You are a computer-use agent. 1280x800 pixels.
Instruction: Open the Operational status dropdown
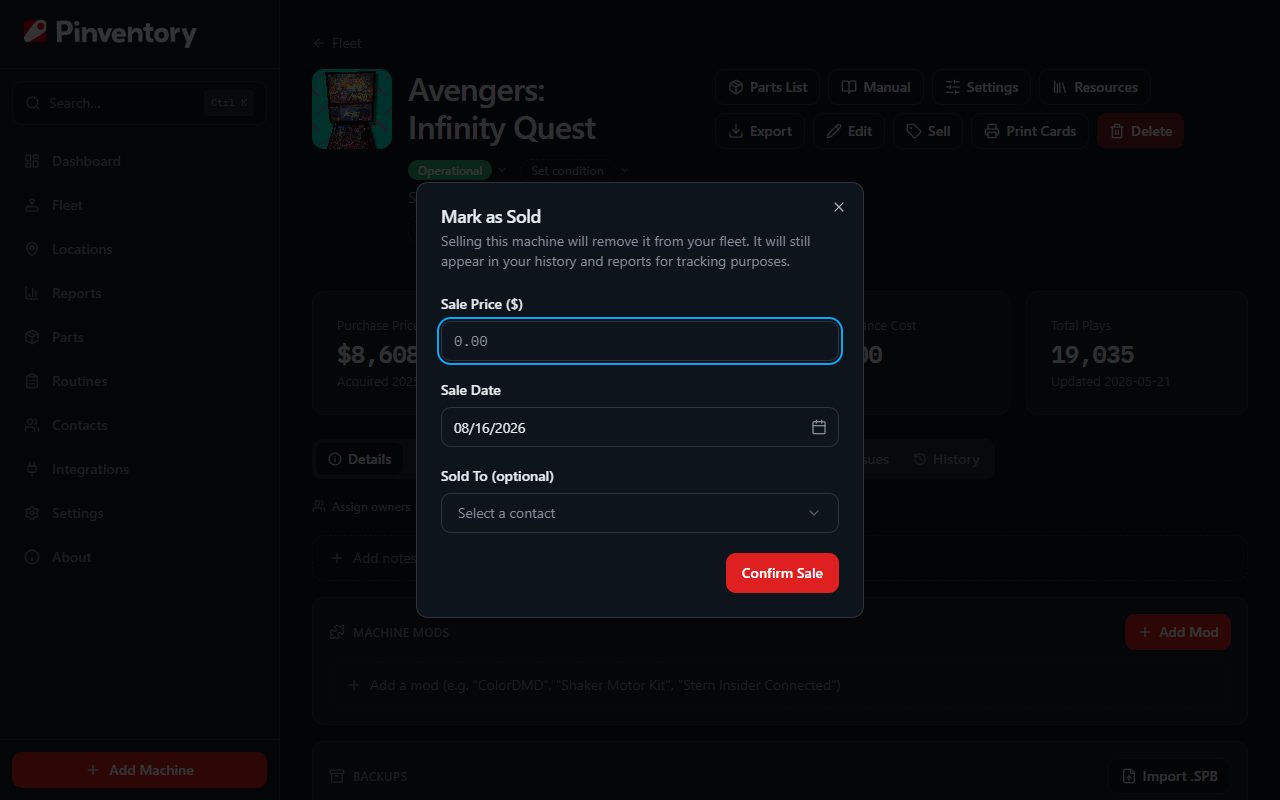pyautogui.click(x=457, y=171)
